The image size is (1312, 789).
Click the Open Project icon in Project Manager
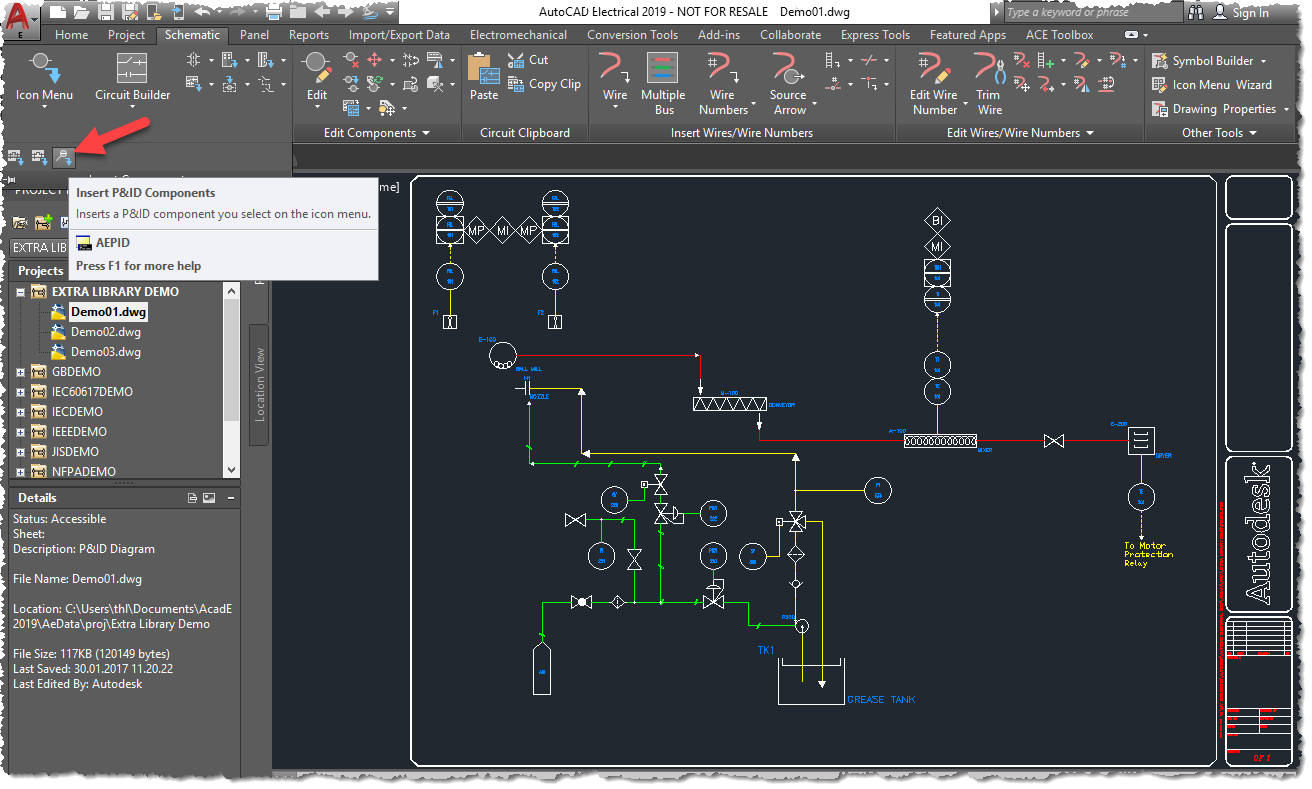click(x=21, y=222)
